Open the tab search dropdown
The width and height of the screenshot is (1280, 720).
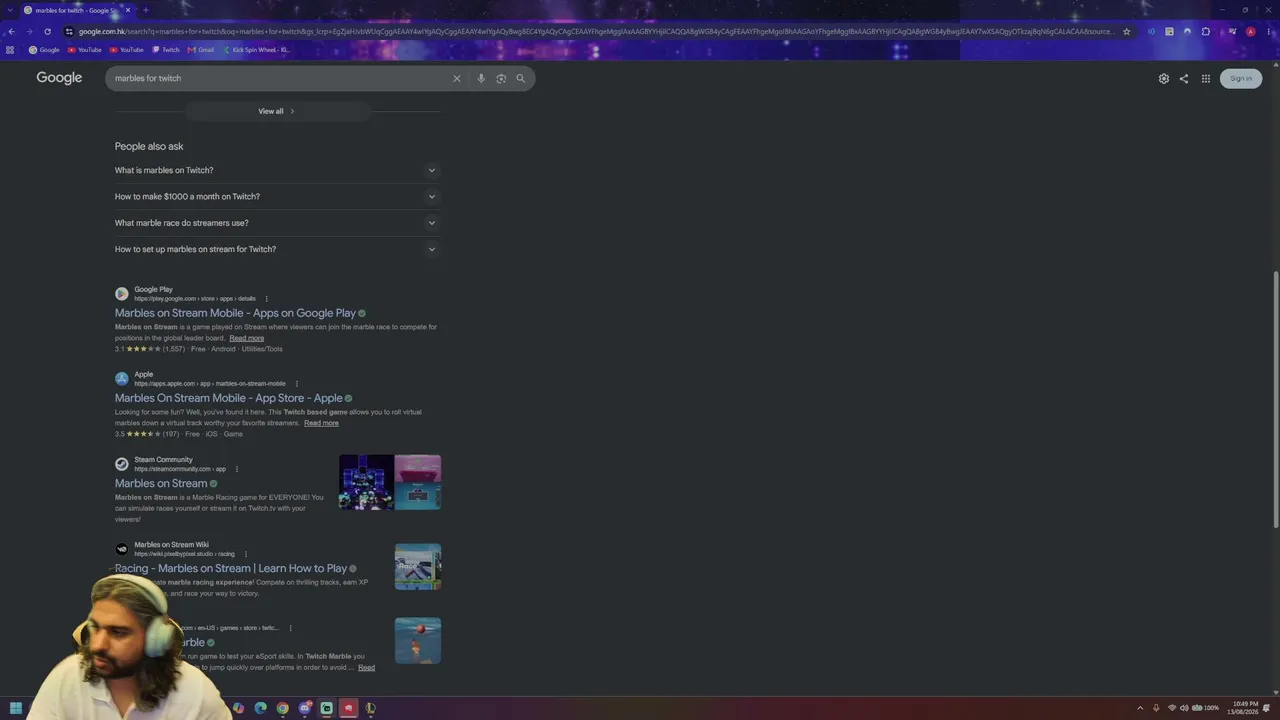click(9, 10)
